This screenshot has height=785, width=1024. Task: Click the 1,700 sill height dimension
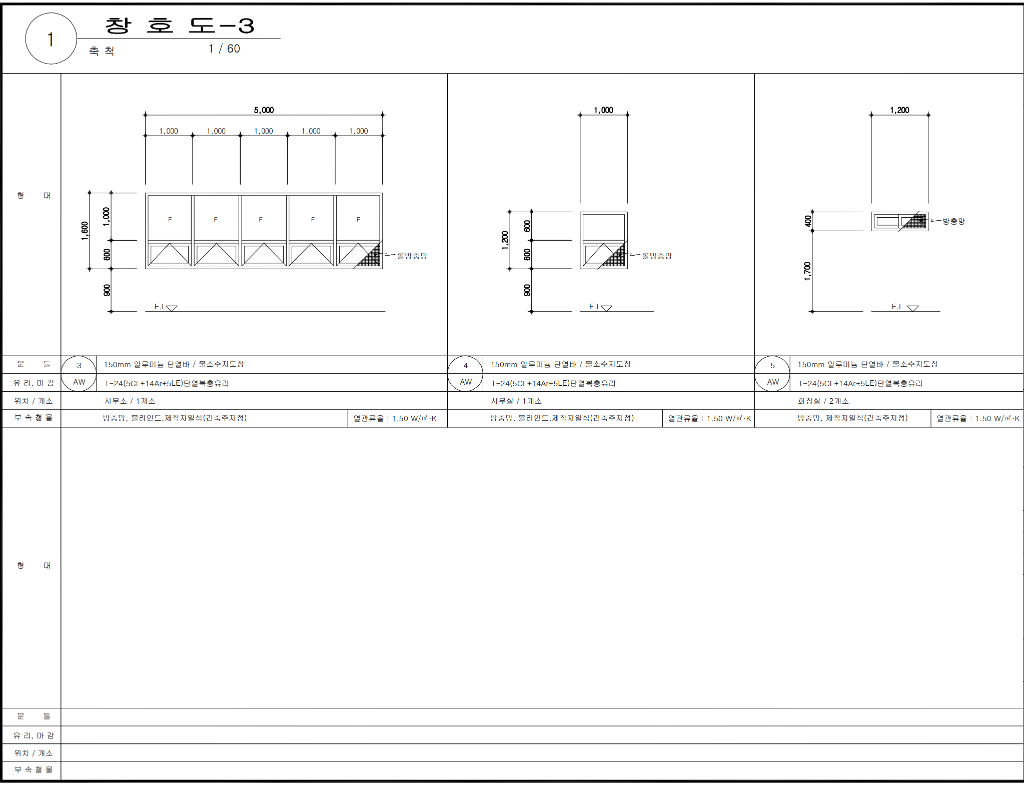(807, 271)
